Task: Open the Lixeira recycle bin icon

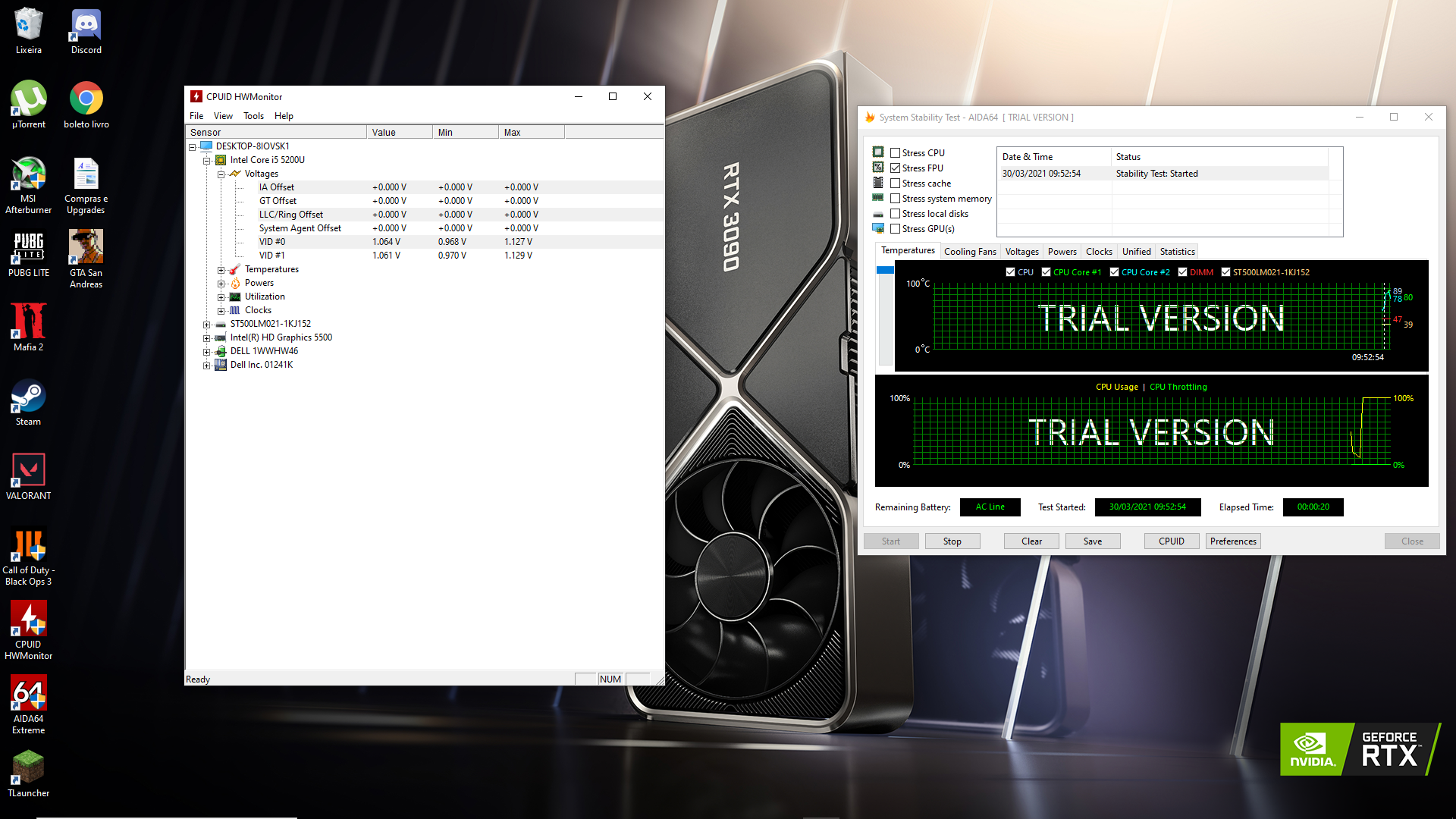Action: [x=29, y=30]
